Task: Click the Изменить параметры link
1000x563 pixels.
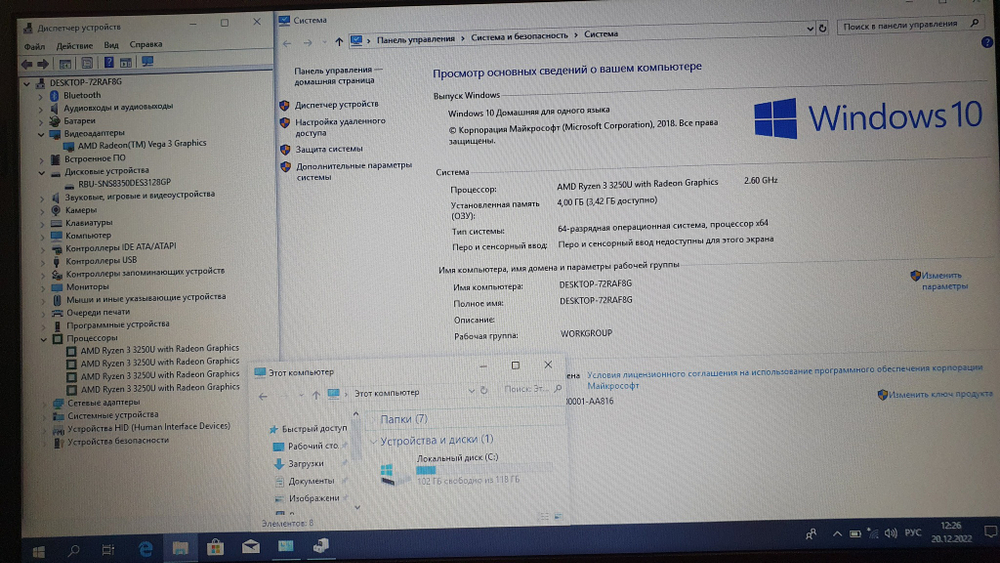Action: pos(944,281)
